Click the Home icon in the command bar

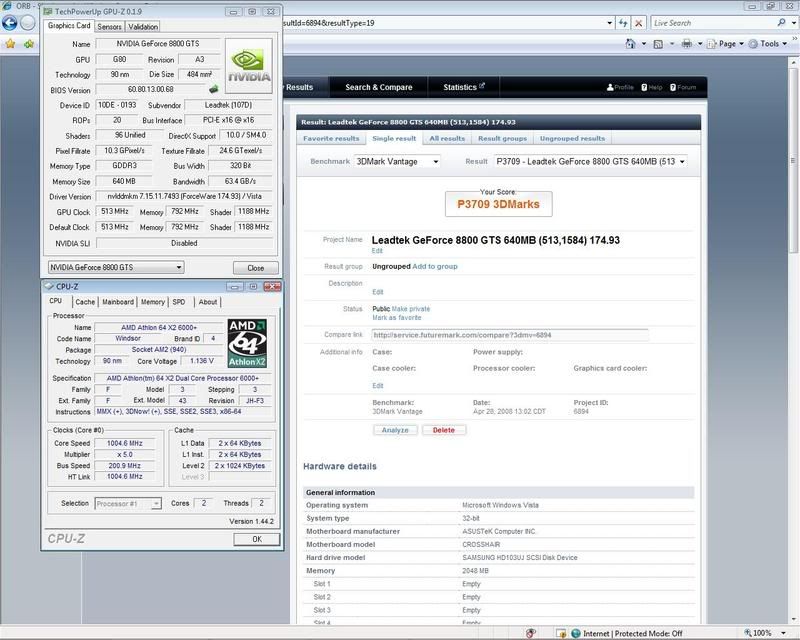click(631, 44)
